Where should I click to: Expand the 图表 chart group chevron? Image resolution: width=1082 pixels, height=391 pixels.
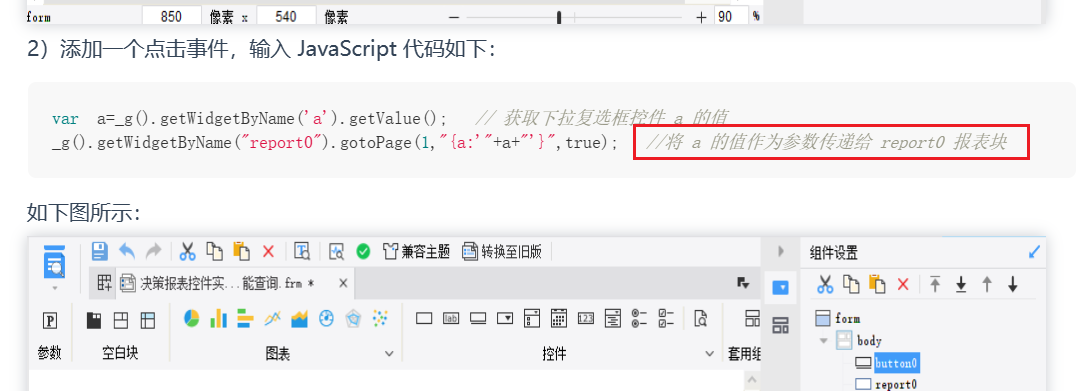click(x=389, y=354)
